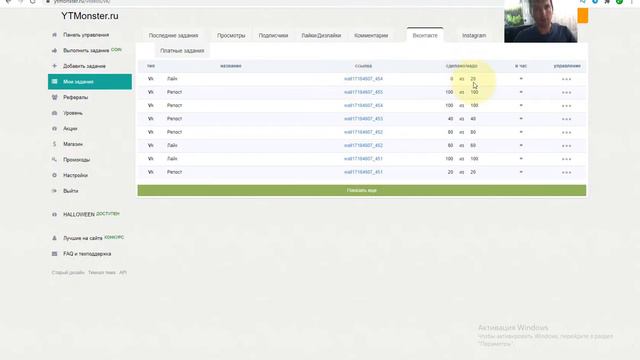The width and height of the screenshot is (640, 360).
Task: Open Настройки in the sidebar
Action: [x=75, y=175]
